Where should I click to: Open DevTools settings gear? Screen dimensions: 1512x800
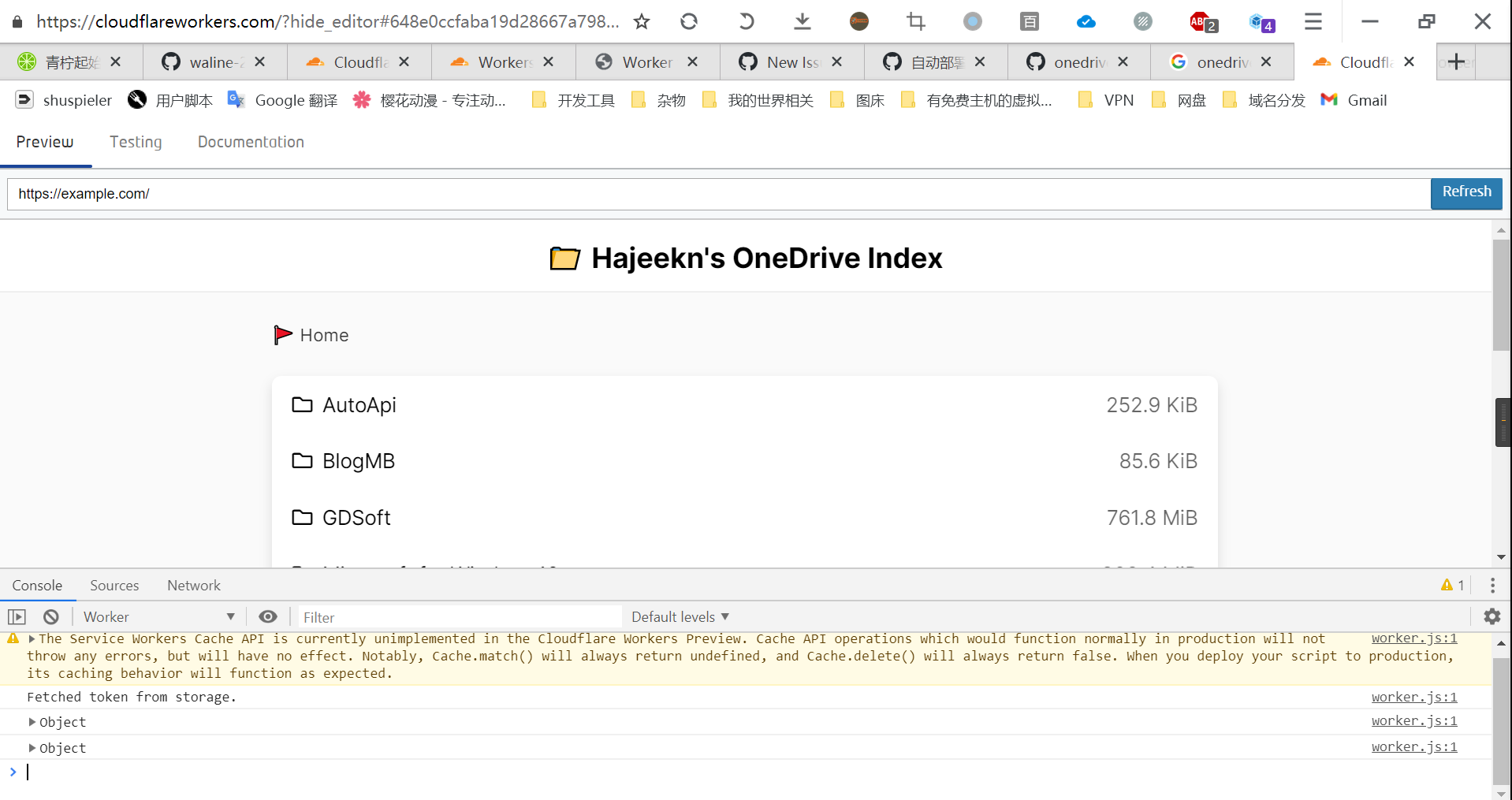click(x=1492, y=616)
